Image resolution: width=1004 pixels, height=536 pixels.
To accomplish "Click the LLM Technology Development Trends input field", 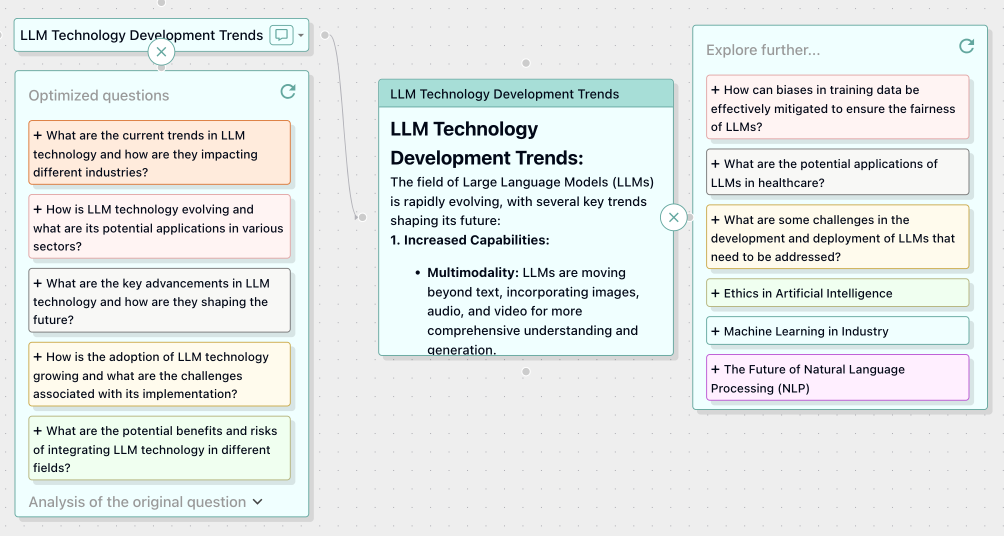I will pyautogui.click(x=140, y=35).
